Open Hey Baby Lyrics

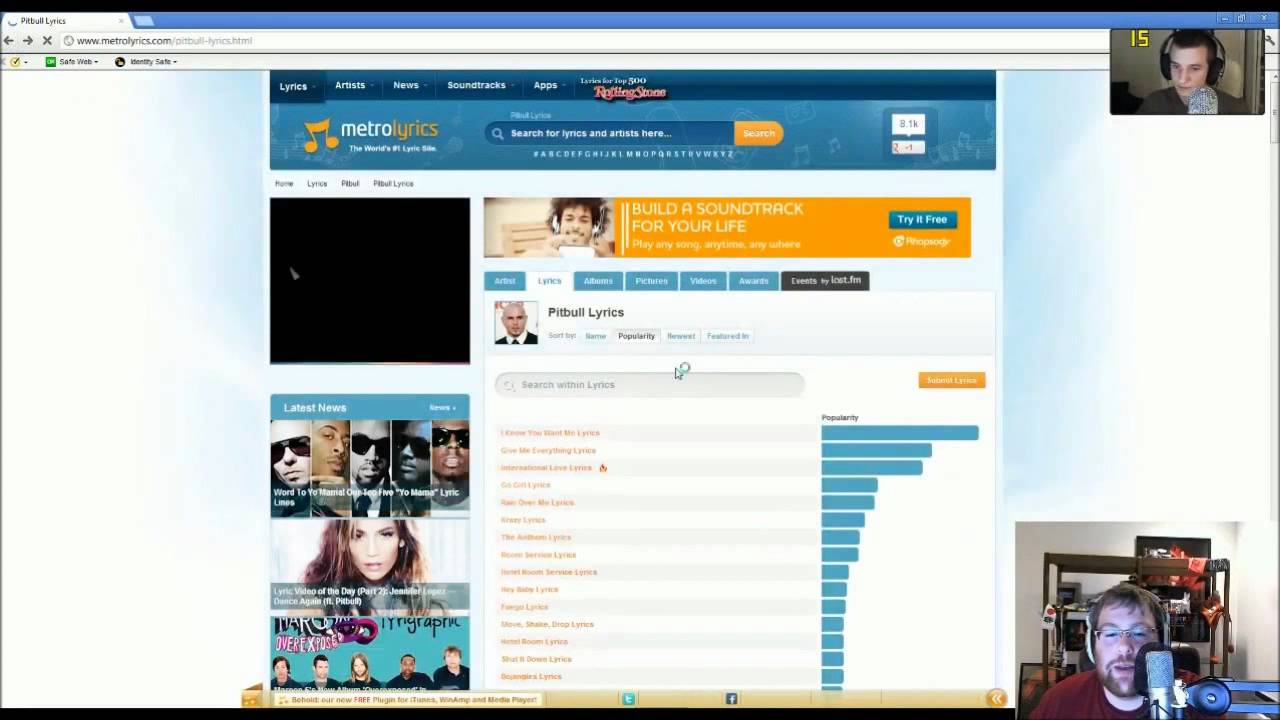pos(529,590)
